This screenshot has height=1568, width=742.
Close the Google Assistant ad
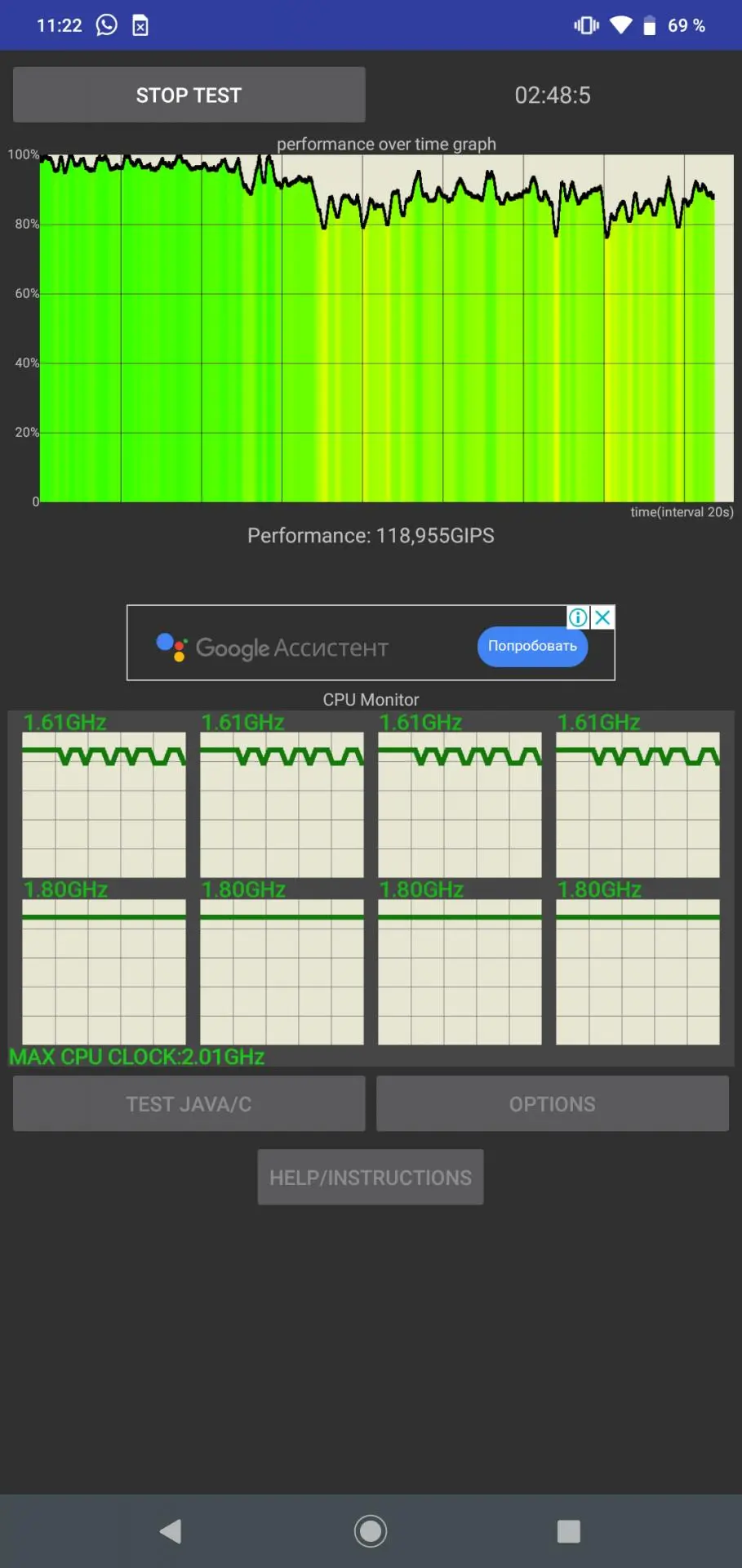point(603,617)
